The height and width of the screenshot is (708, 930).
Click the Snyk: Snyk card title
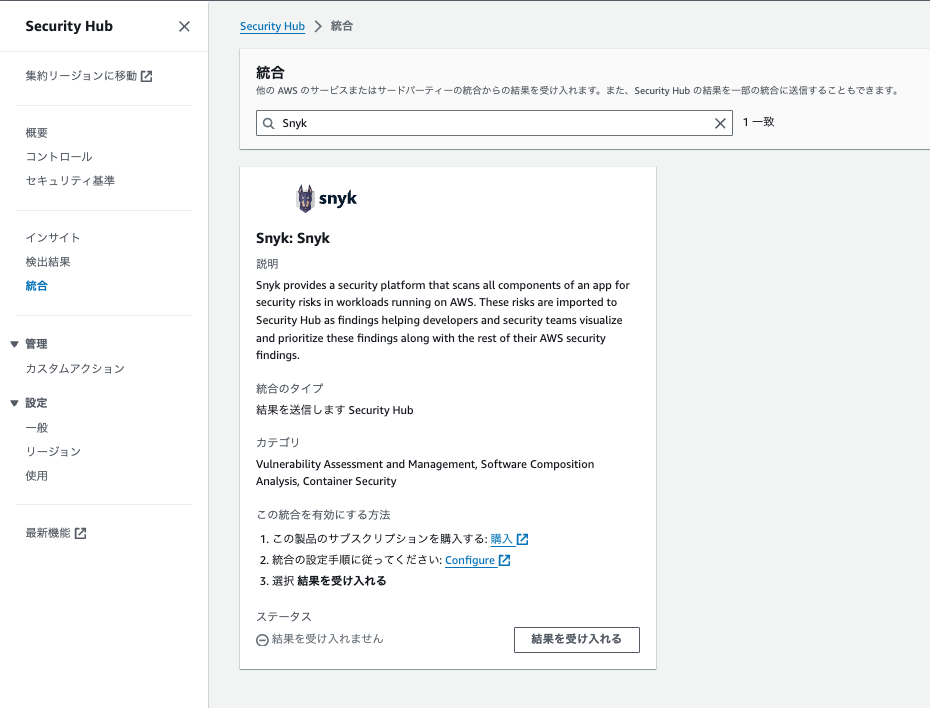click(293, 238)
